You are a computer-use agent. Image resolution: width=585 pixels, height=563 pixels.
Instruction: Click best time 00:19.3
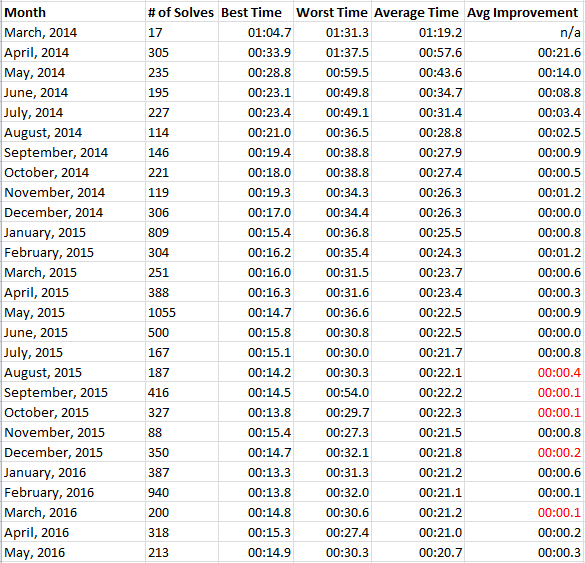pos(256,192)
